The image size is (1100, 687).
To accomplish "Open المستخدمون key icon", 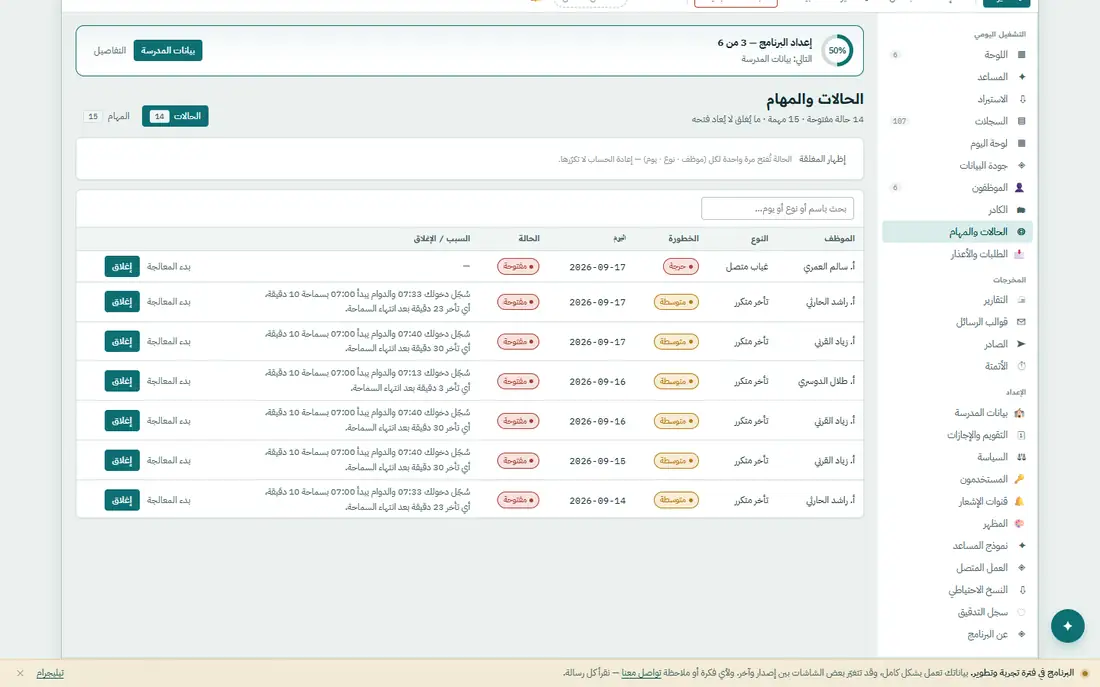I will (1019, 479).
